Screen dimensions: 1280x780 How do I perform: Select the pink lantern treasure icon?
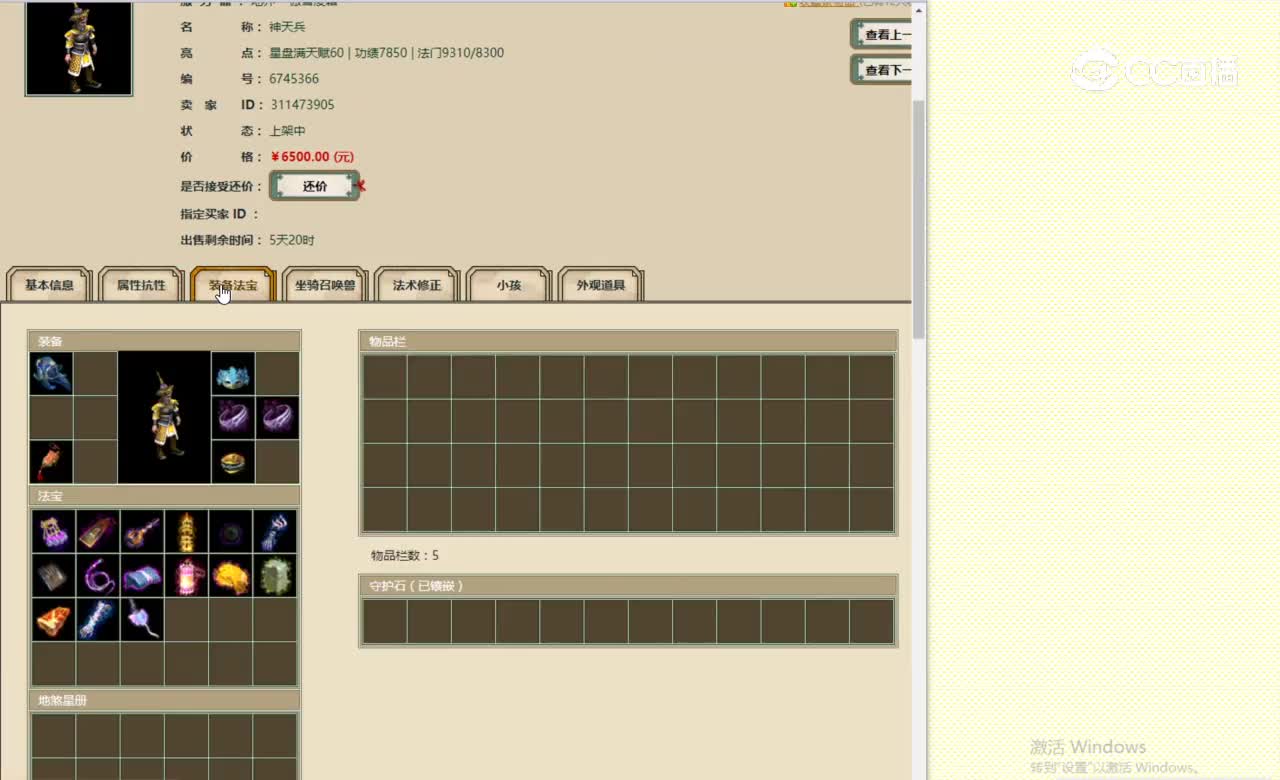click(186, 575)
